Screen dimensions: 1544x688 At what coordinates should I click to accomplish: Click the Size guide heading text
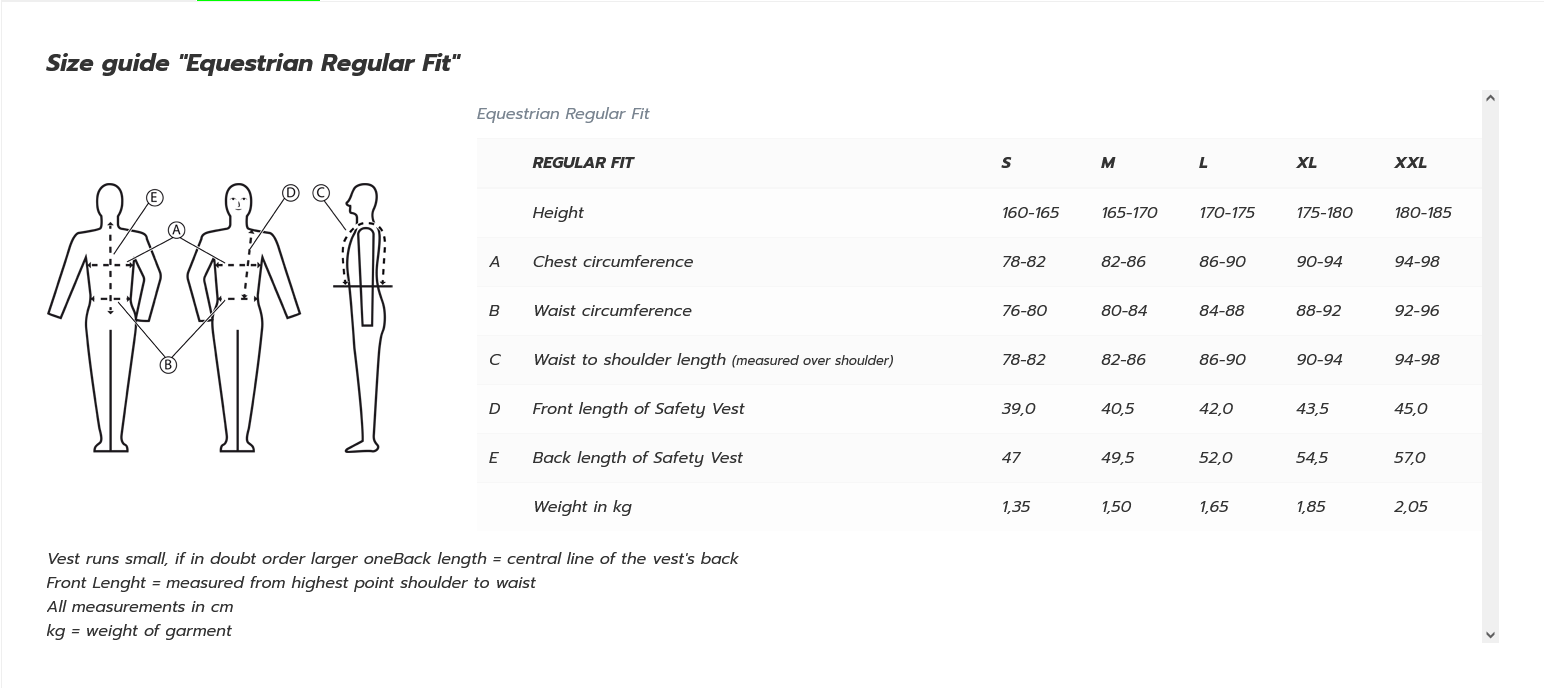click(253, 63)
